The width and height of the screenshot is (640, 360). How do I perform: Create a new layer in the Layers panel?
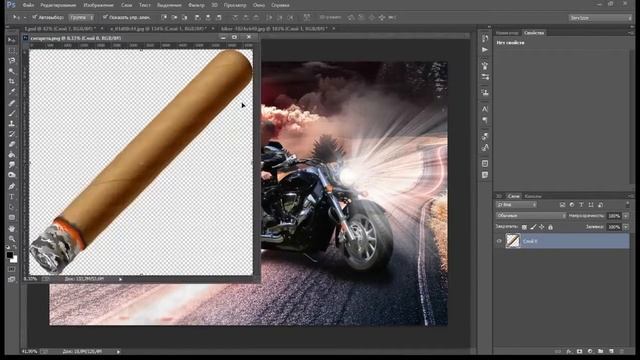pos(611,351)
